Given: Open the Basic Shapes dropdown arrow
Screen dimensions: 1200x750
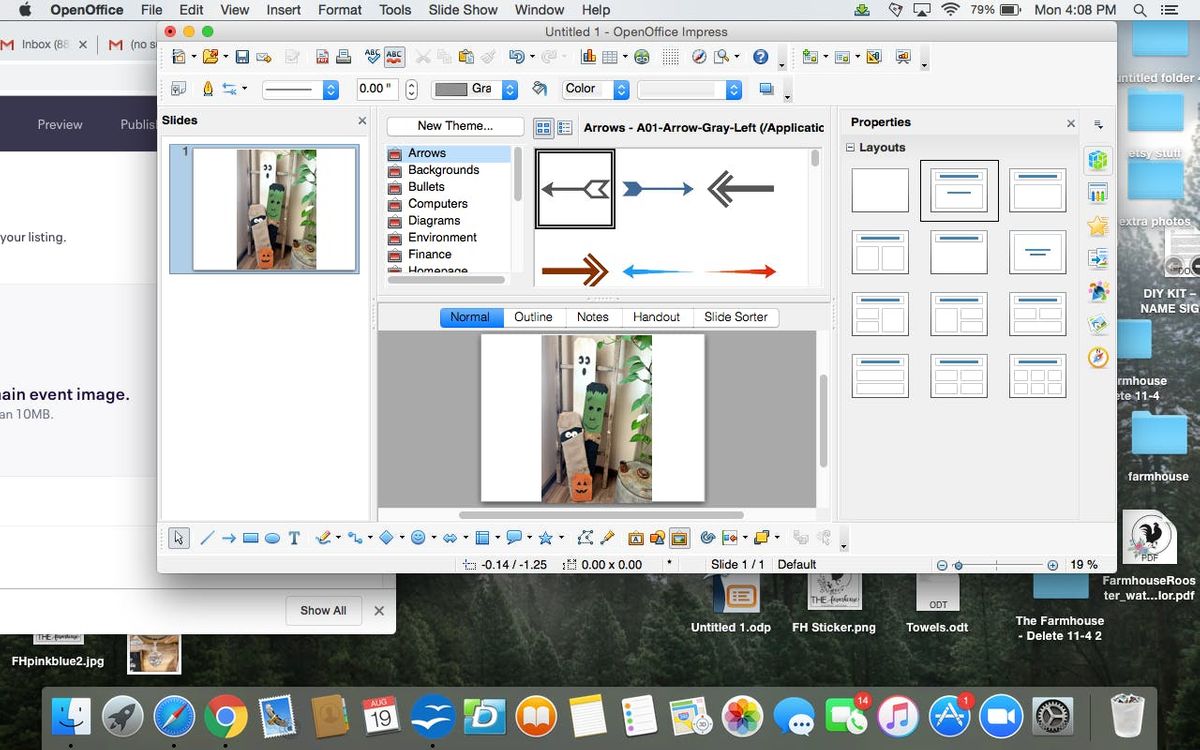Looking at the screenshot, I should pos(401,538).
